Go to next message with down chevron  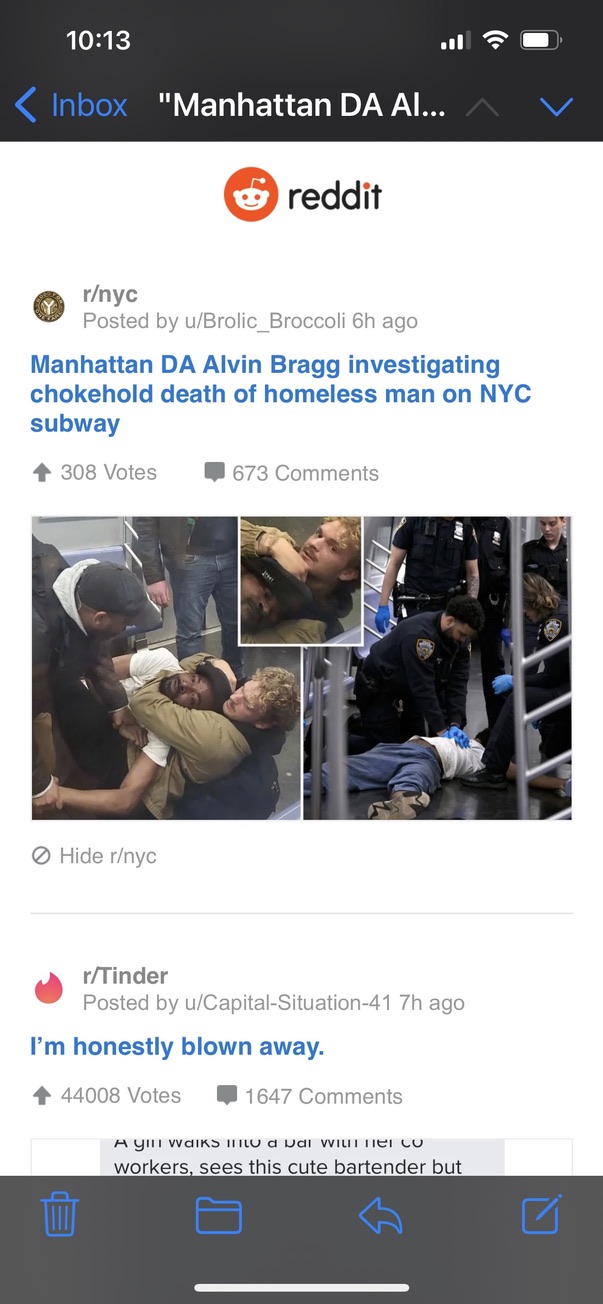[x=556, y=105]
